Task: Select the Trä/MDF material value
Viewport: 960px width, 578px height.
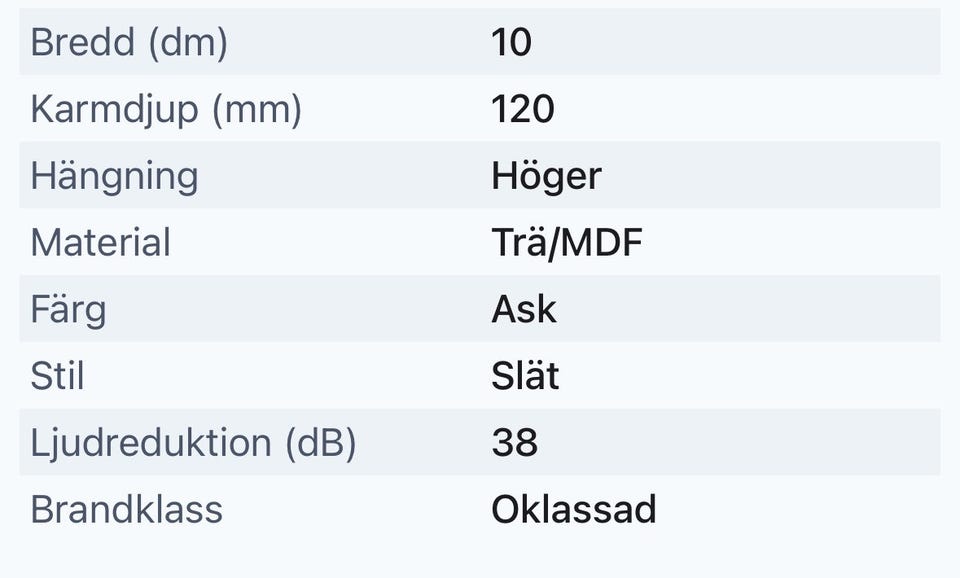Action: coord(566,243)
